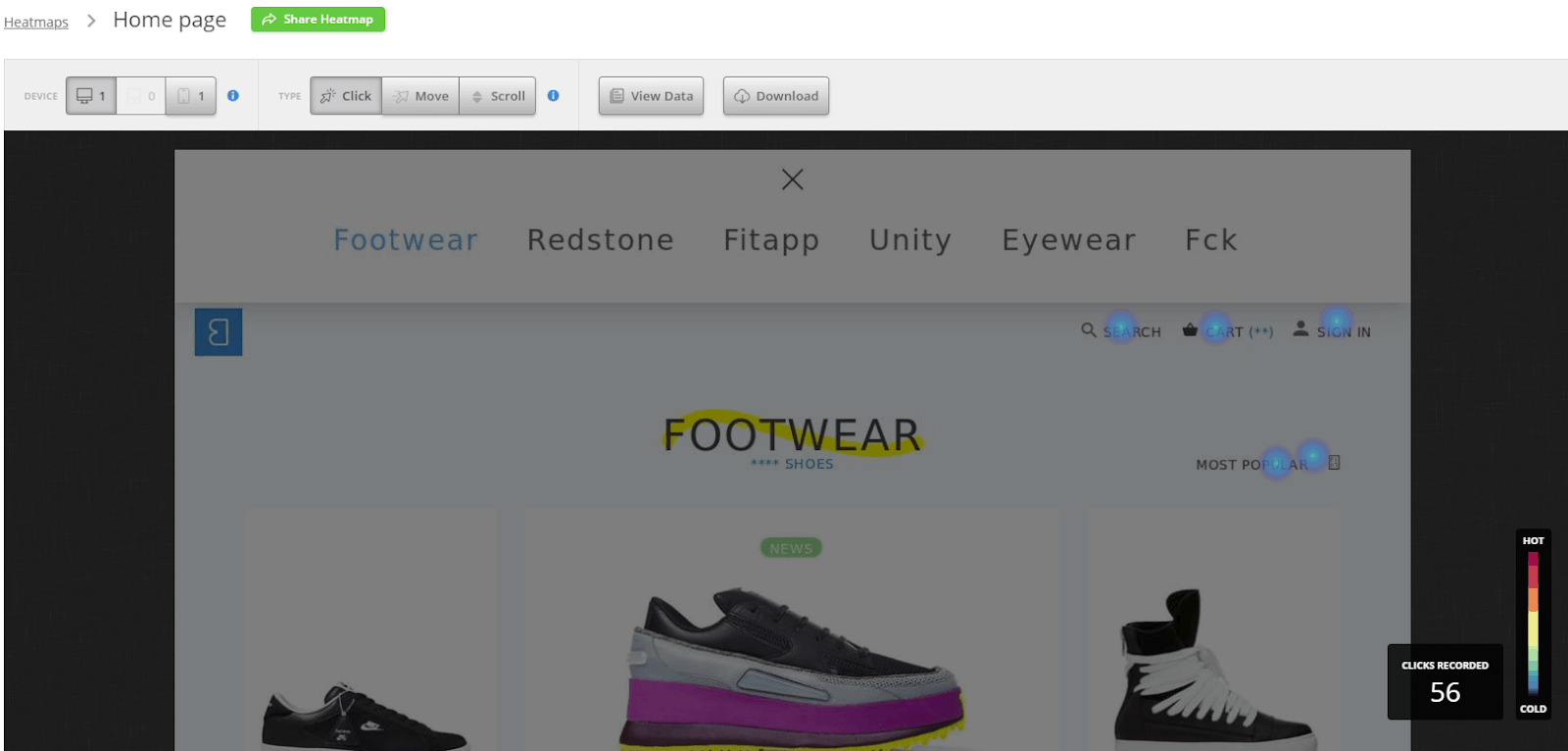
Task: Click the hot-cold color scale bar
Action: click(1533, 625)
